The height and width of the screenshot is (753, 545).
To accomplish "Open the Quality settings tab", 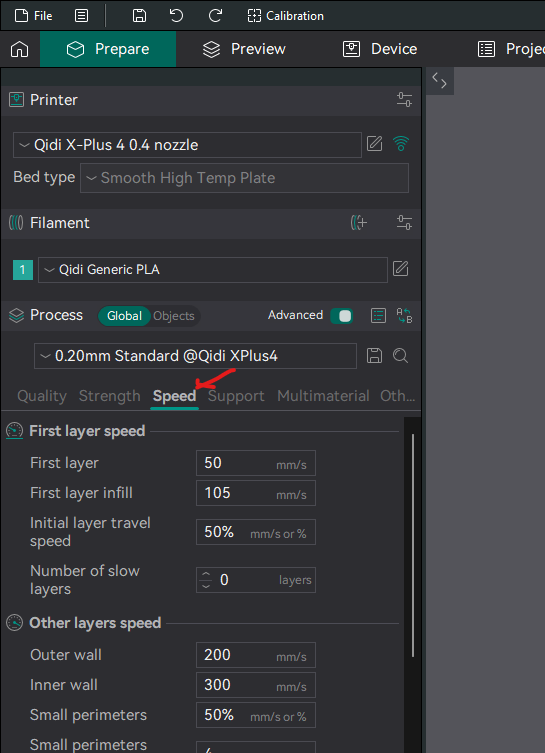I will [x=42, y=396].
